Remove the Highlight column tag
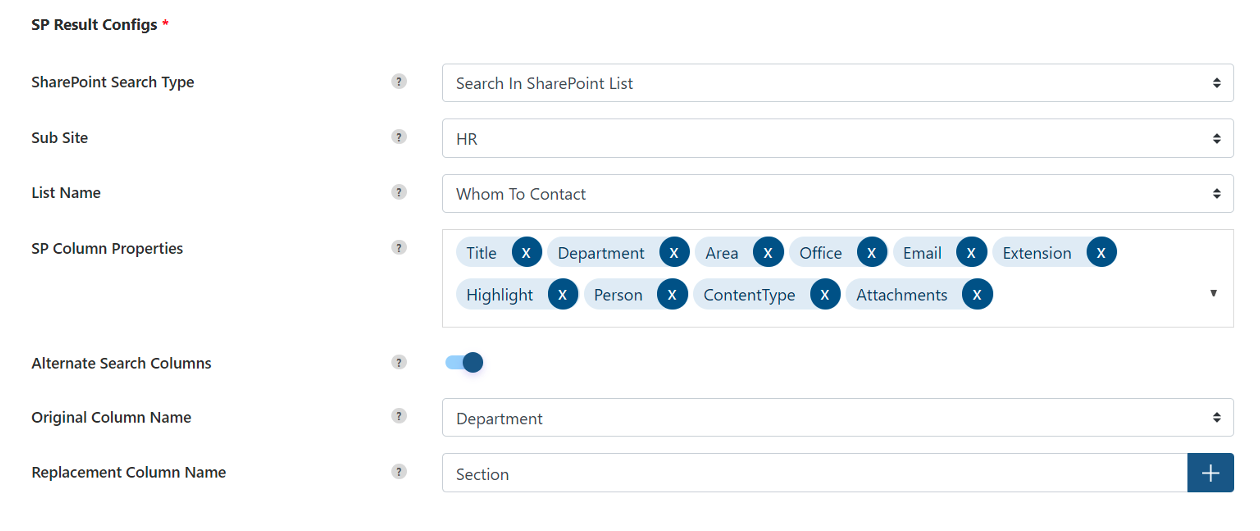This screenshot has height=531, width=1260. click(x=563, y=295)
